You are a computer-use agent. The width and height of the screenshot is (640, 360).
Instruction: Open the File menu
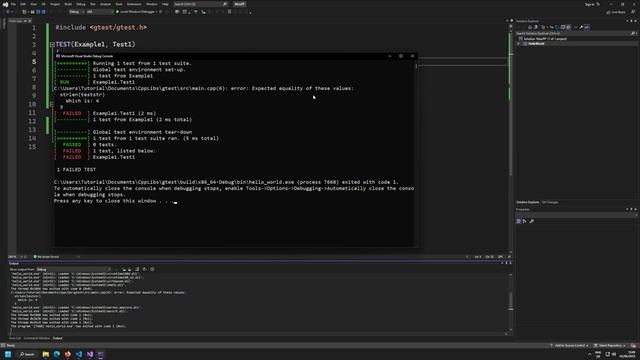point(13,4)
